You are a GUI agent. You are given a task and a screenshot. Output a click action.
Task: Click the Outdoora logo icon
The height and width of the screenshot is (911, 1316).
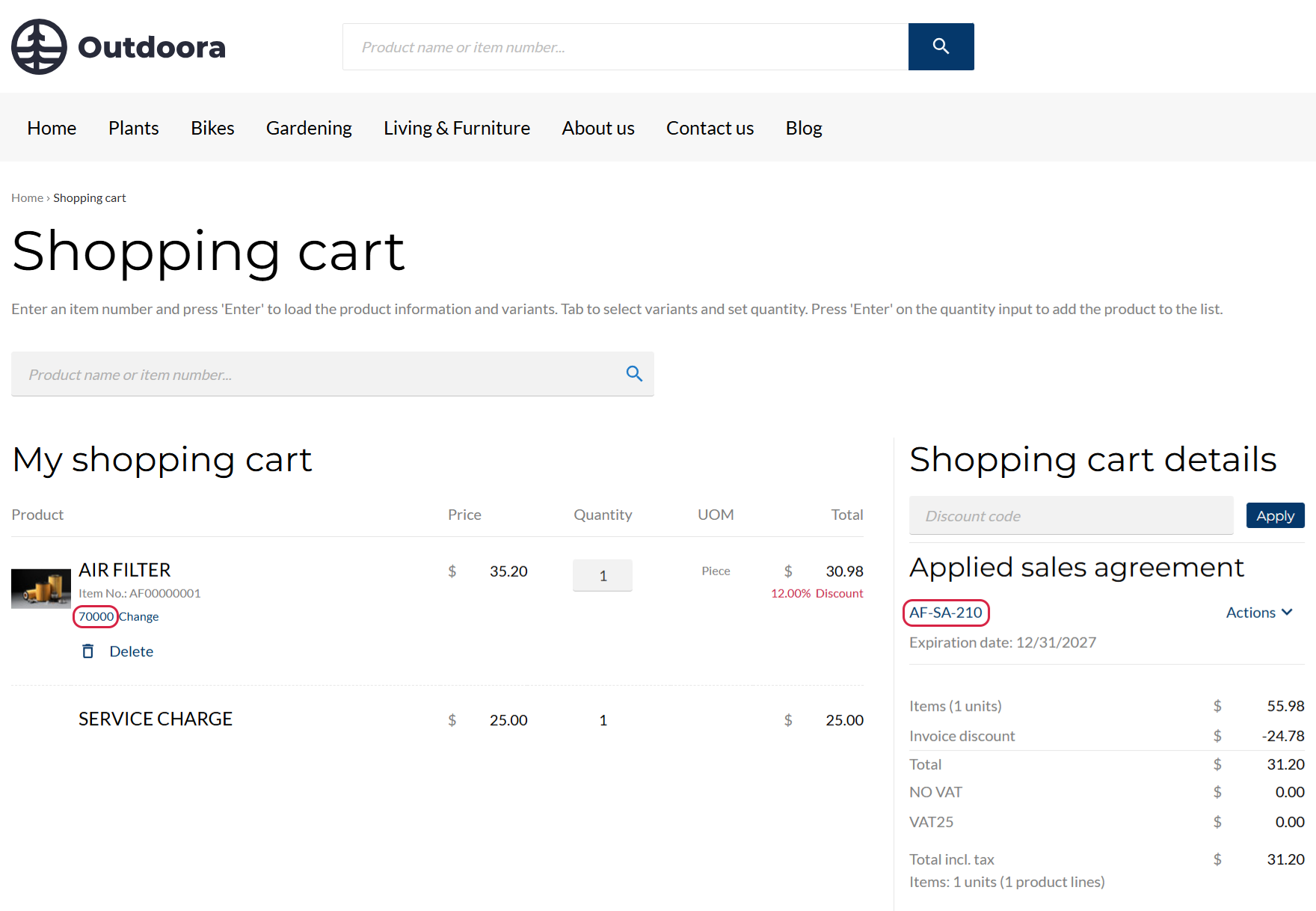(40, 47)
